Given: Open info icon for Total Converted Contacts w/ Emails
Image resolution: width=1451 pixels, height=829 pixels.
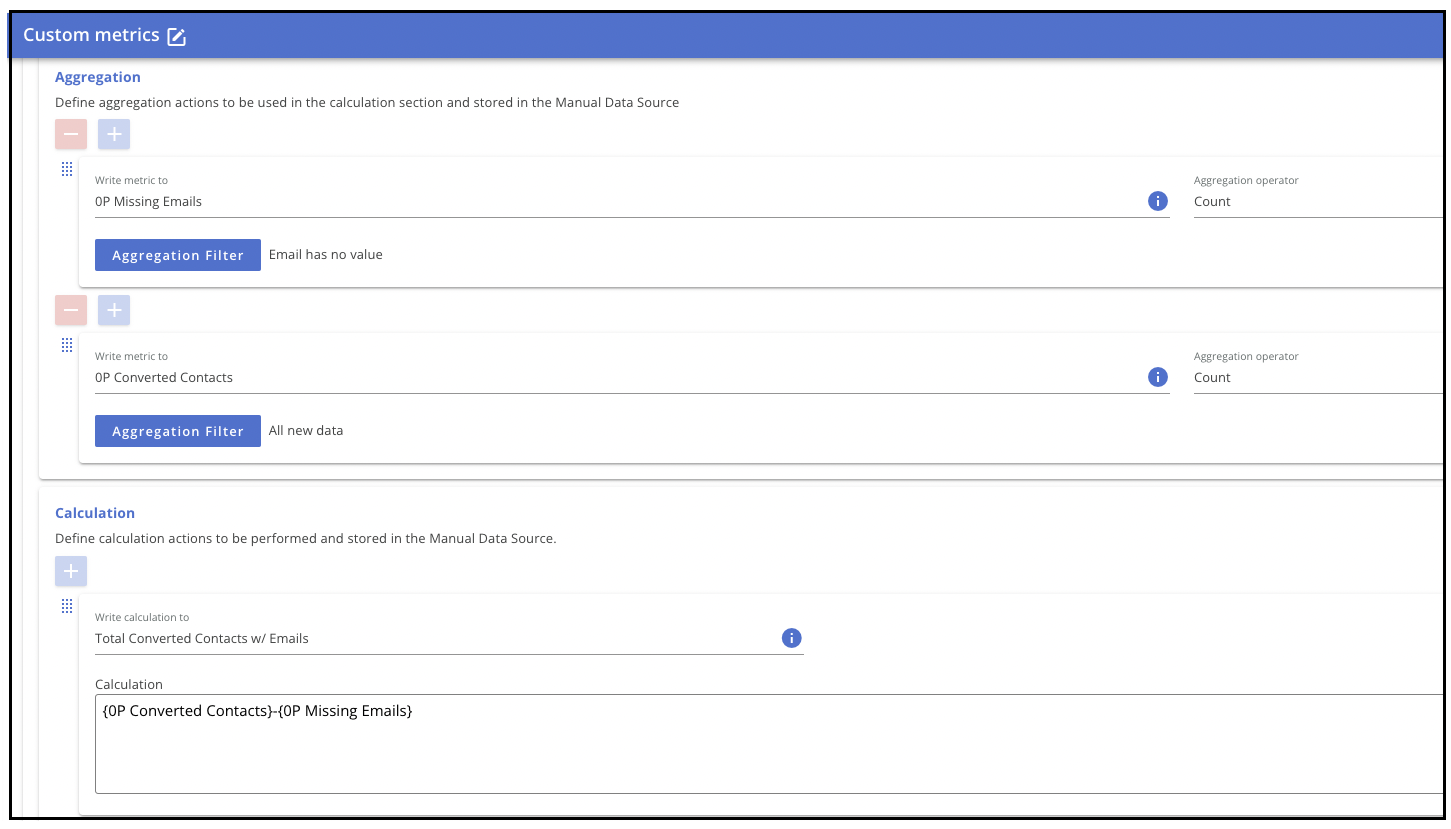Looking at the screenshot, I should coord(792,638).
